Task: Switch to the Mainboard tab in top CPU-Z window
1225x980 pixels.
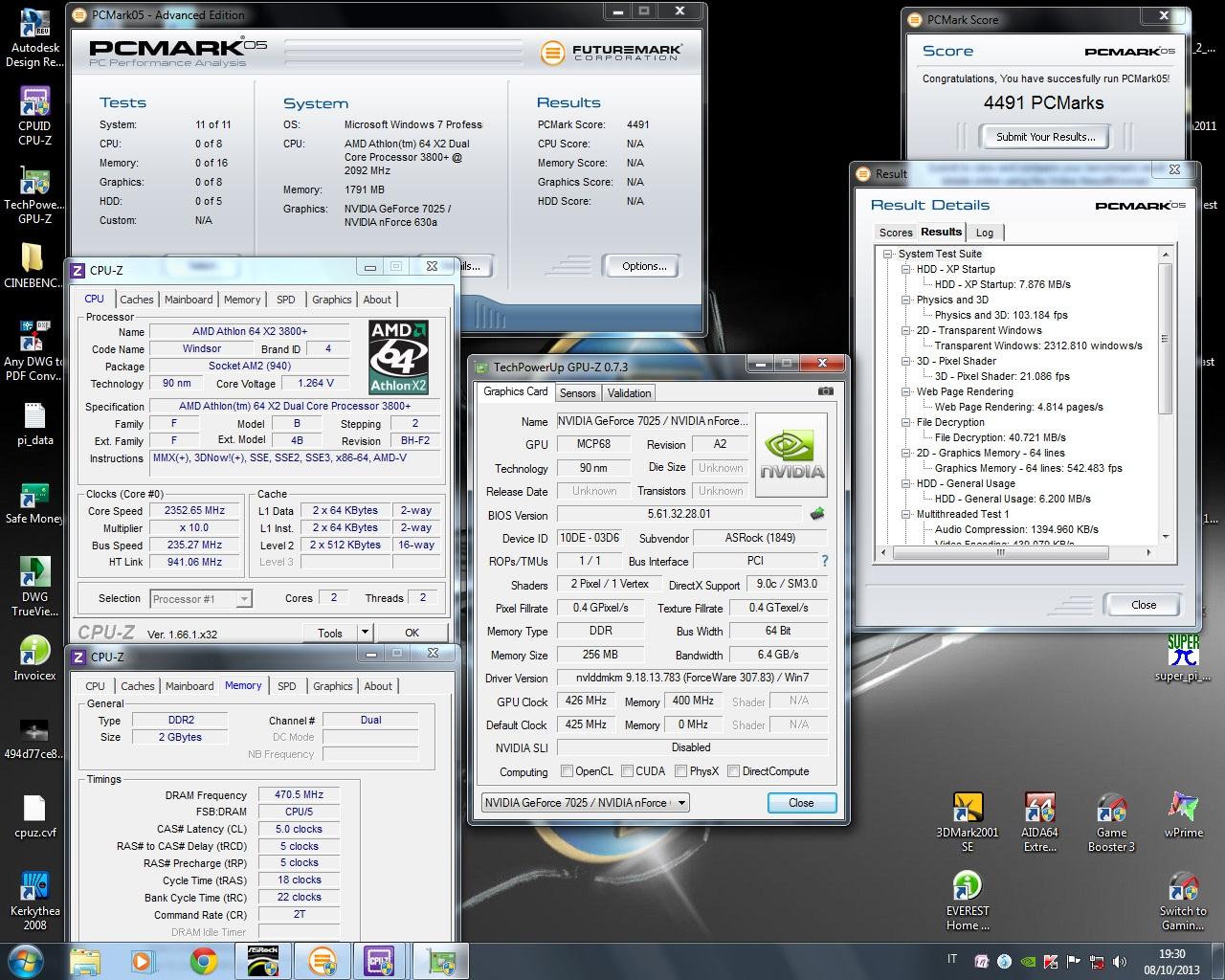Action: coord(189,300)
